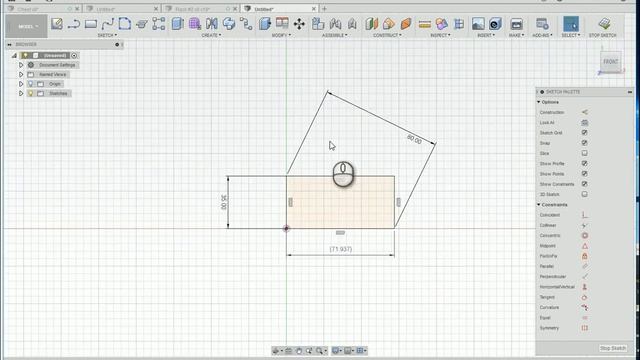Select the Press Pull tool in Modify
Viewport: 640px width, 360px height.
pos(264,24)
